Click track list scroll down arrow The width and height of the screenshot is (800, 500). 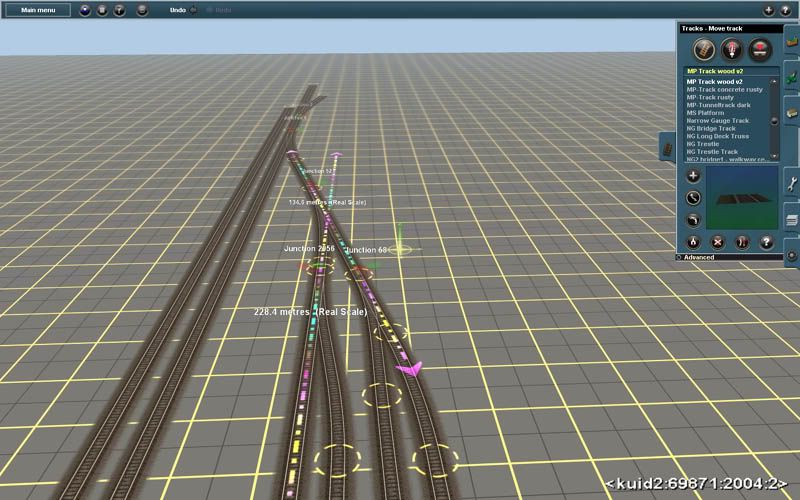774,156
